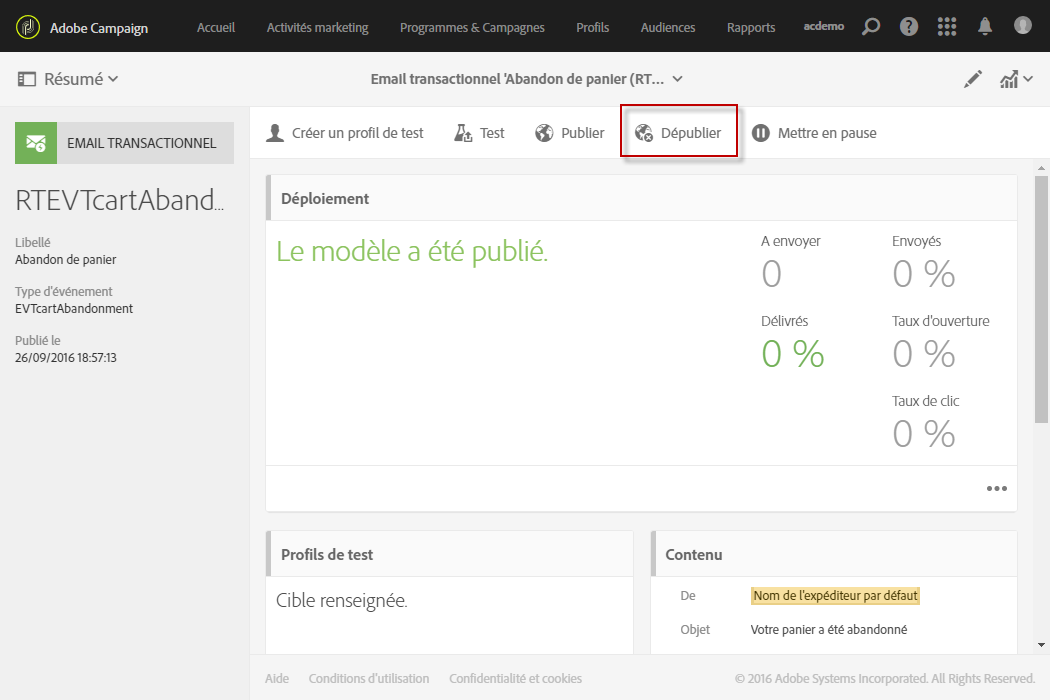Click the reports chart icon
The height and width of the screenshot is (700, 1050).
pos(1009,79)
